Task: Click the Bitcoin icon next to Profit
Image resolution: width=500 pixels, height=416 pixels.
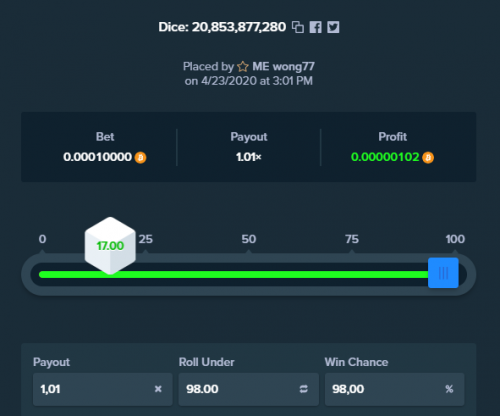Action: tap(428, 157)
